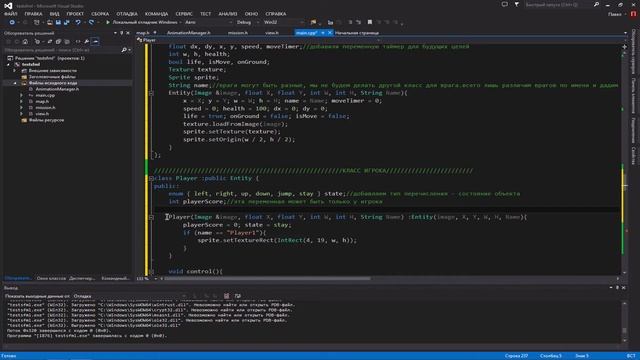Toggle the pin on main.cpp tab
This screenshot has height=360, width=640.
coord(323,33)
